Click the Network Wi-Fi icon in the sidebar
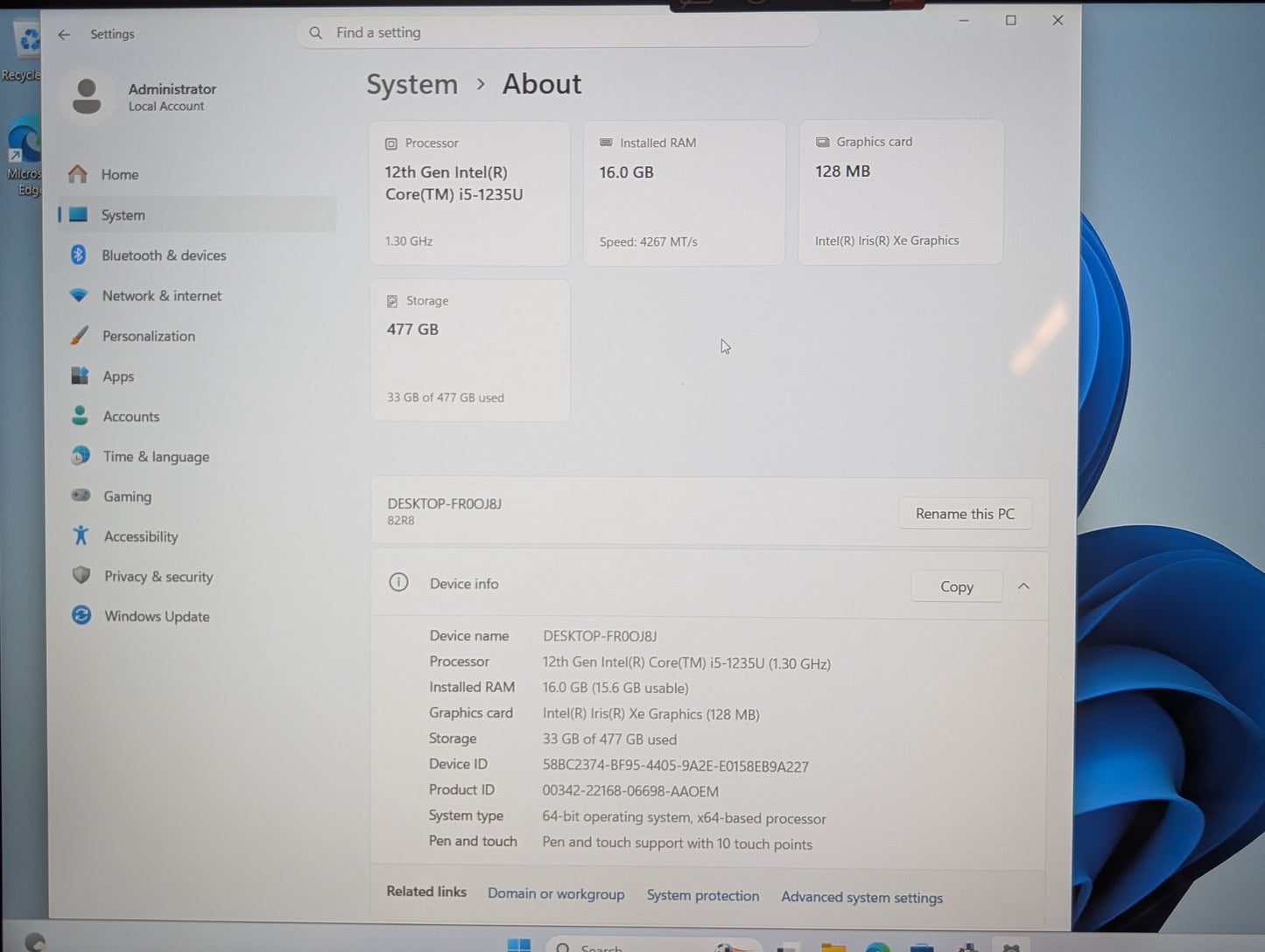 click(79, 296)
